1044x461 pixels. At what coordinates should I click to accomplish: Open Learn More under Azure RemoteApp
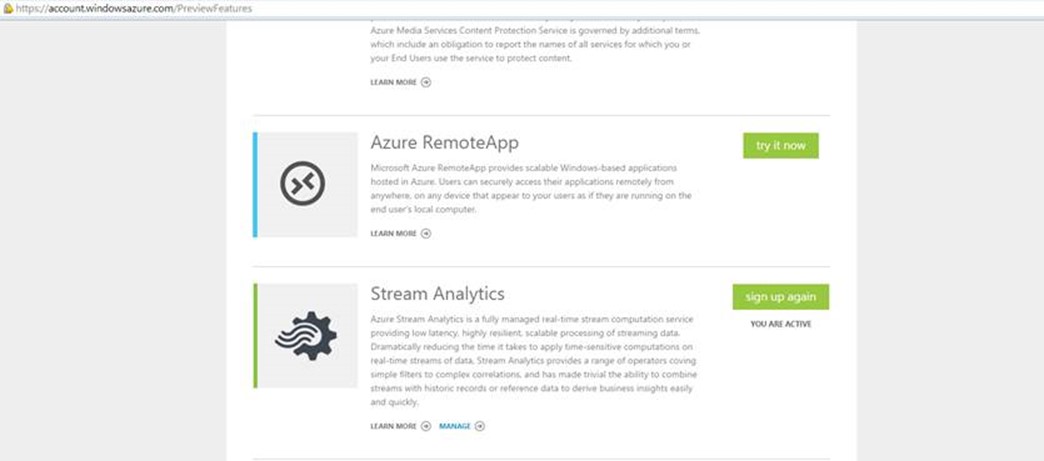(x=393, y=233)
